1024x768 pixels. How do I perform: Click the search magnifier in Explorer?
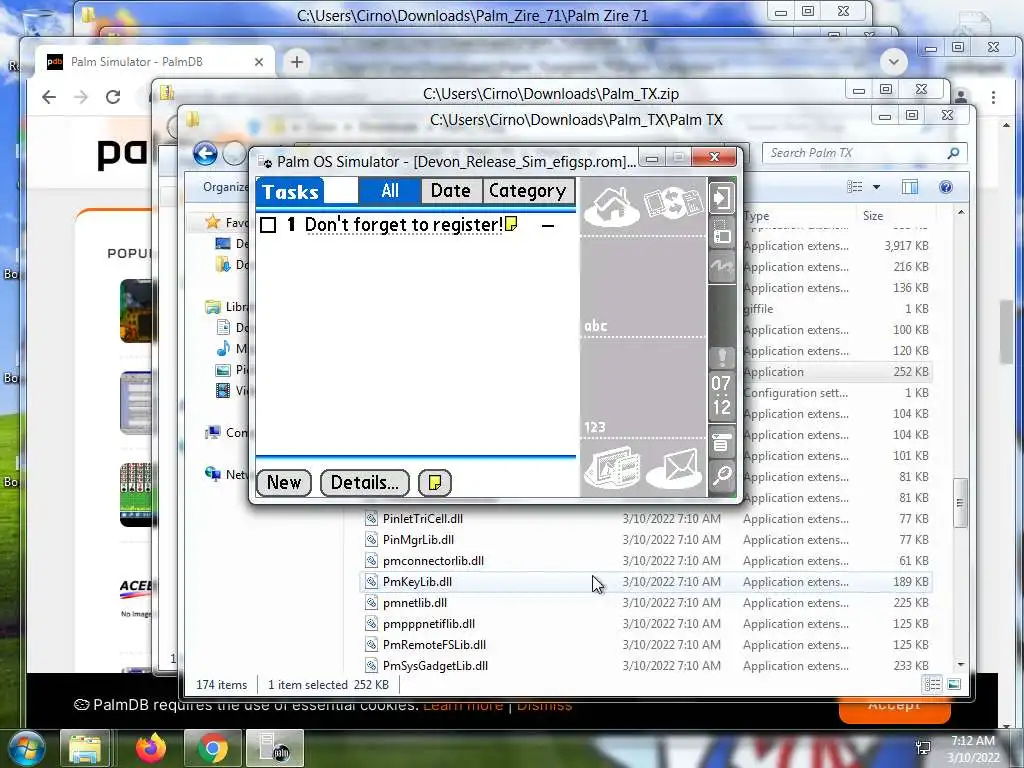pos(953,153)
